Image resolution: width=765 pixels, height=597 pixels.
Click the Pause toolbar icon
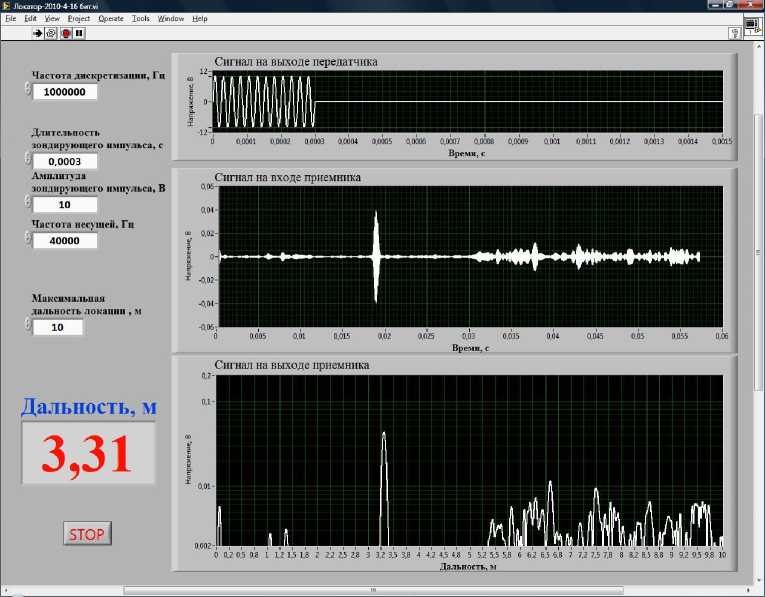point(79,32)
